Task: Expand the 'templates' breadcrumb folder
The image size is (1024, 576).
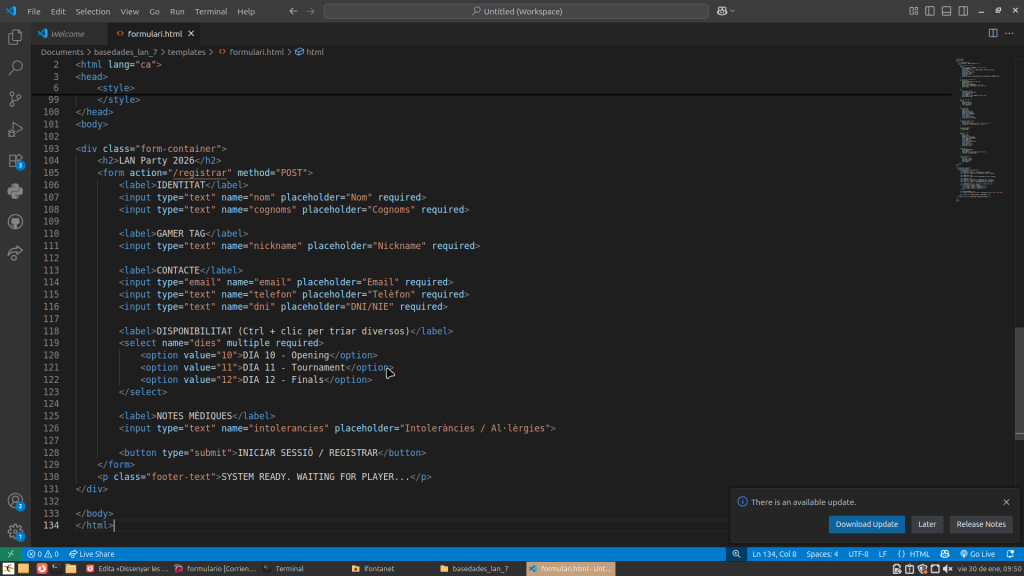Action: click(x=186, y=52)
